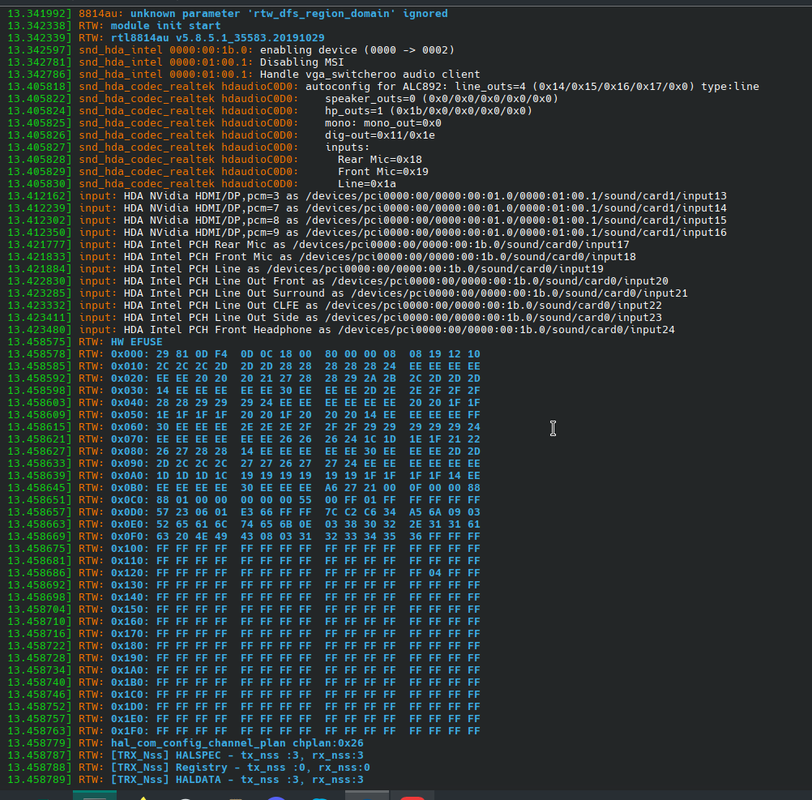812x800 pixels.
Task: Click the EFUSE row labeled 0x150:
Action: (244, 609)
